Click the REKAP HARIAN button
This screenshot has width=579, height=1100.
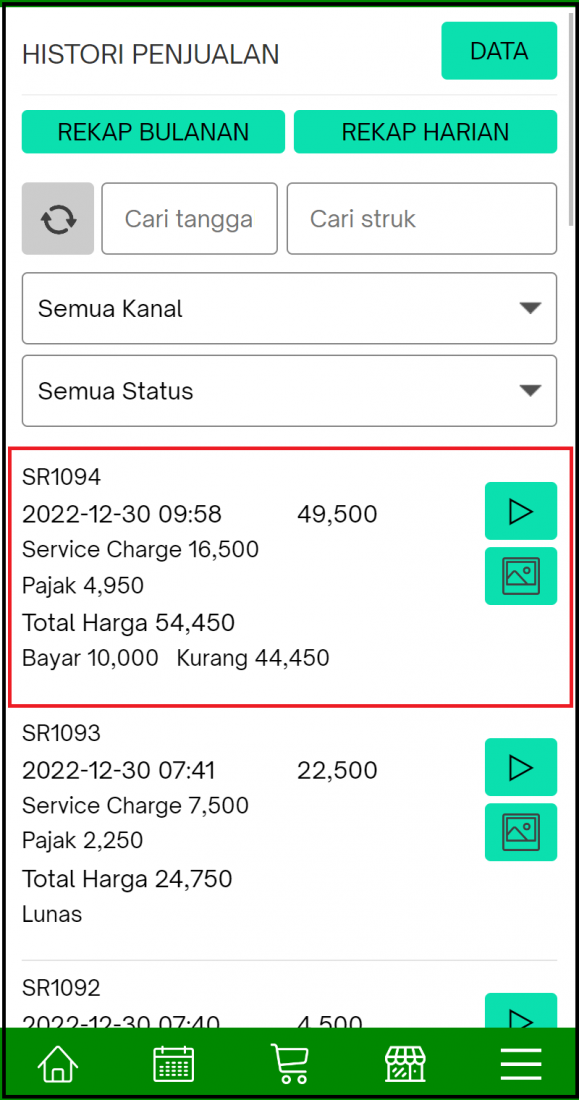click(x=424, y=131)
